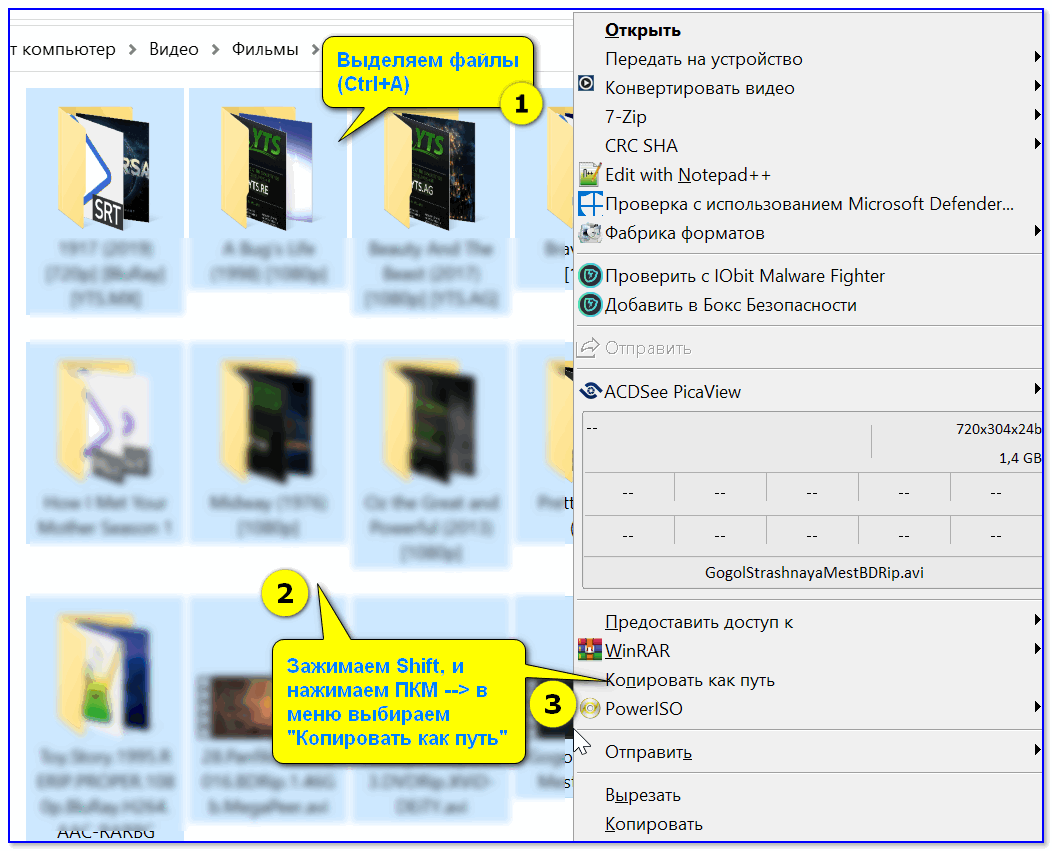
Task: Choose Передать на устройство menu entry
Action: (704, 59)
